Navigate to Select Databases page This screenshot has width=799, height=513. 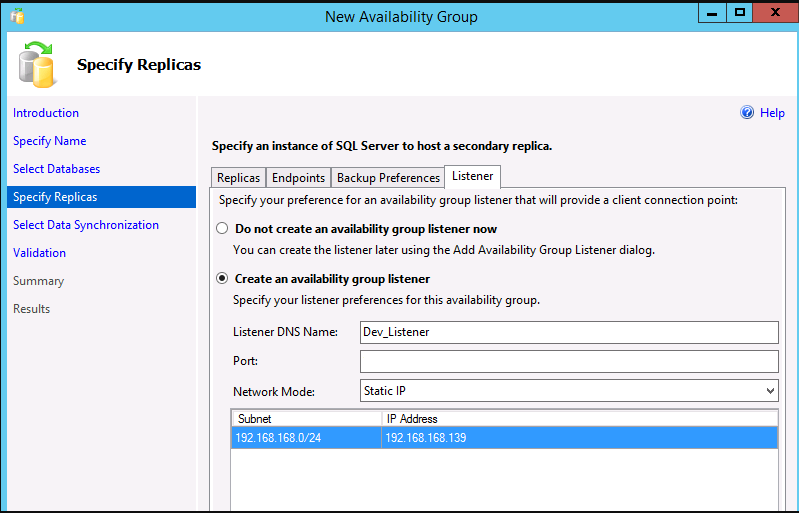point(57,169)
